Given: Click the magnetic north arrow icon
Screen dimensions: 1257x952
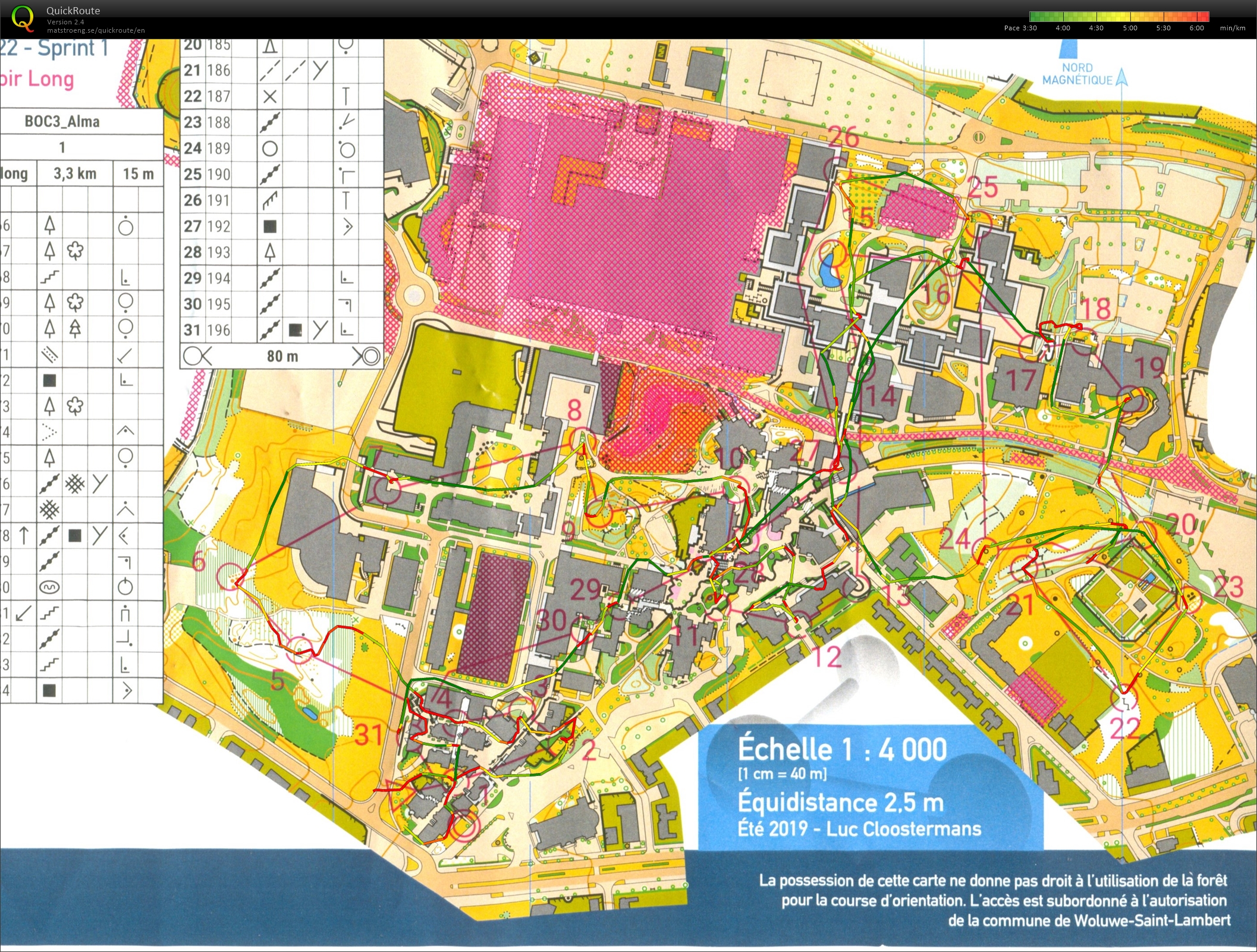Looking at the screenshot, I should pos(1121,78).
